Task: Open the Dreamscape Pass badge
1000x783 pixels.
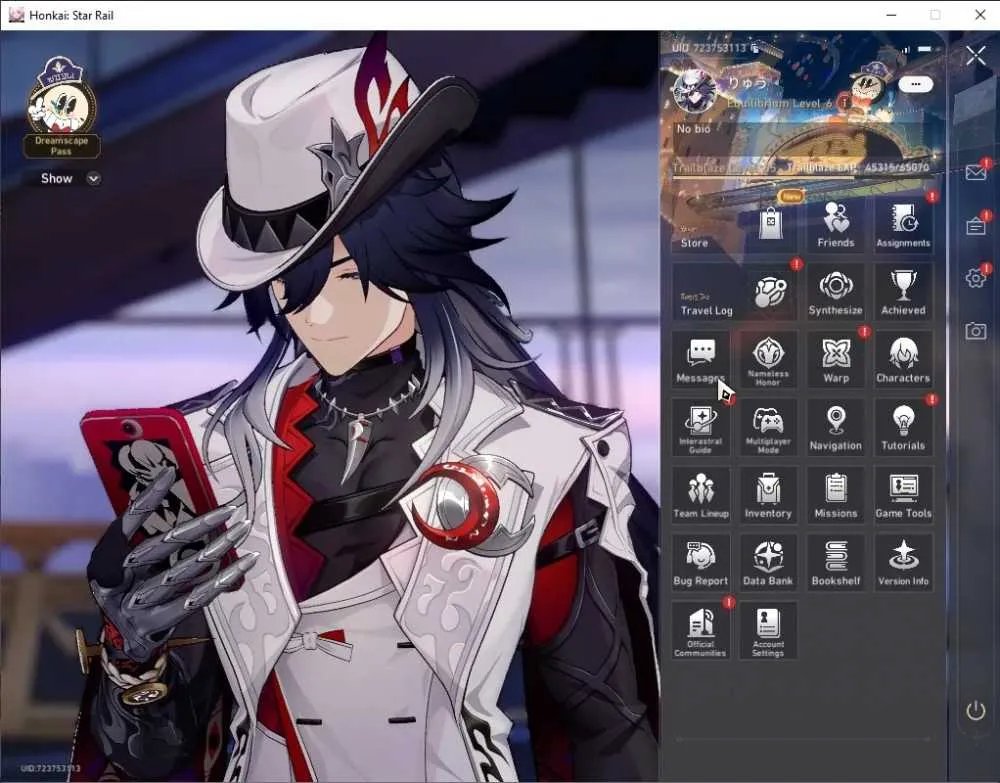Action: 61,107
